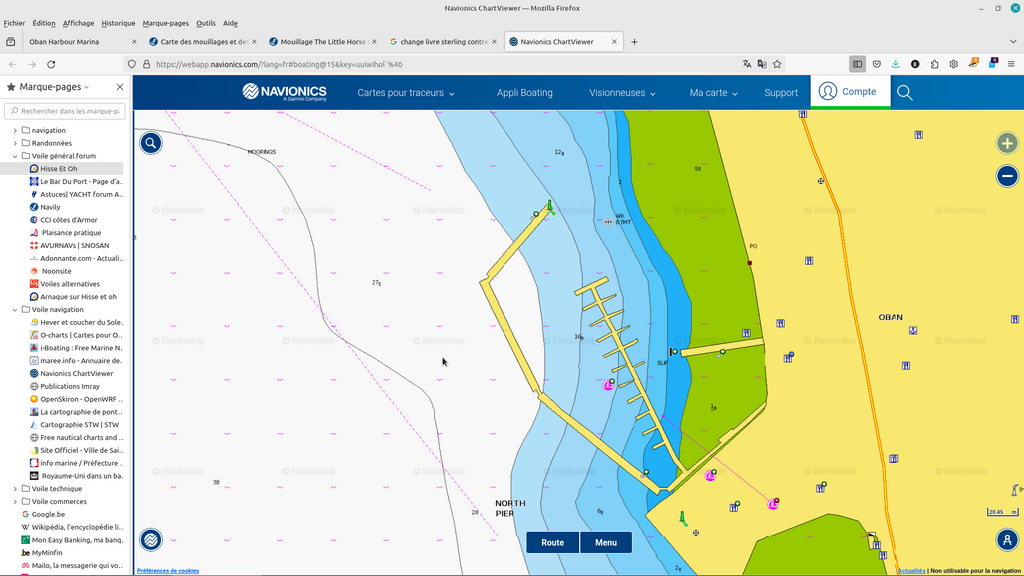Click the map search magnifier button
Viewport: 1024px width, 576px height.
(x=151, y=143)
